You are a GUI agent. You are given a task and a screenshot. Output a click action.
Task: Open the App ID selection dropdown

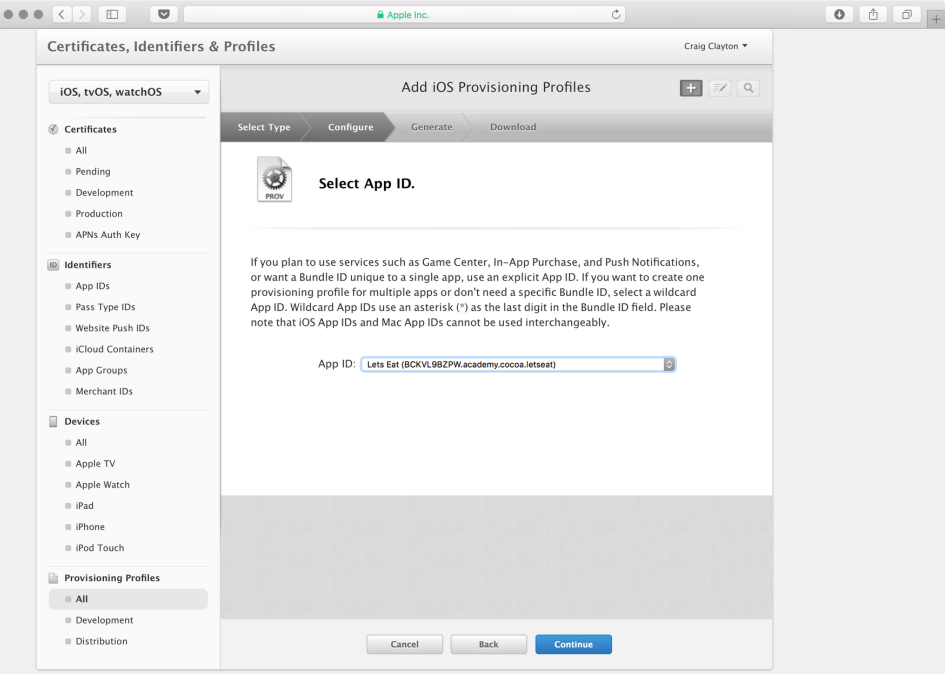pyautogui.click(x=518, y=364)
